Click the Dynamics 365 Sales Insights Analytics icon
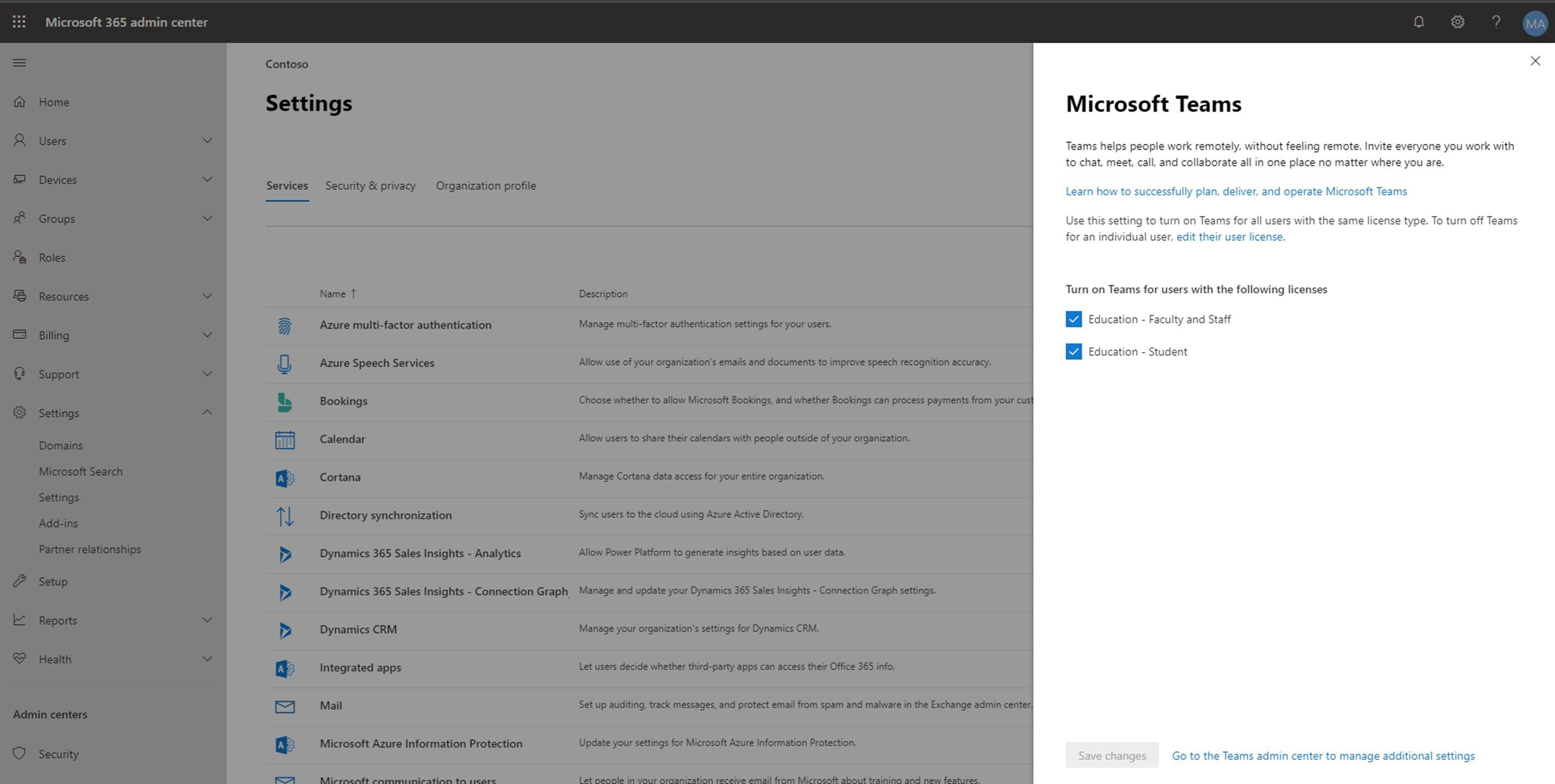The image size is (1555, 784). (x=284, y=552)
